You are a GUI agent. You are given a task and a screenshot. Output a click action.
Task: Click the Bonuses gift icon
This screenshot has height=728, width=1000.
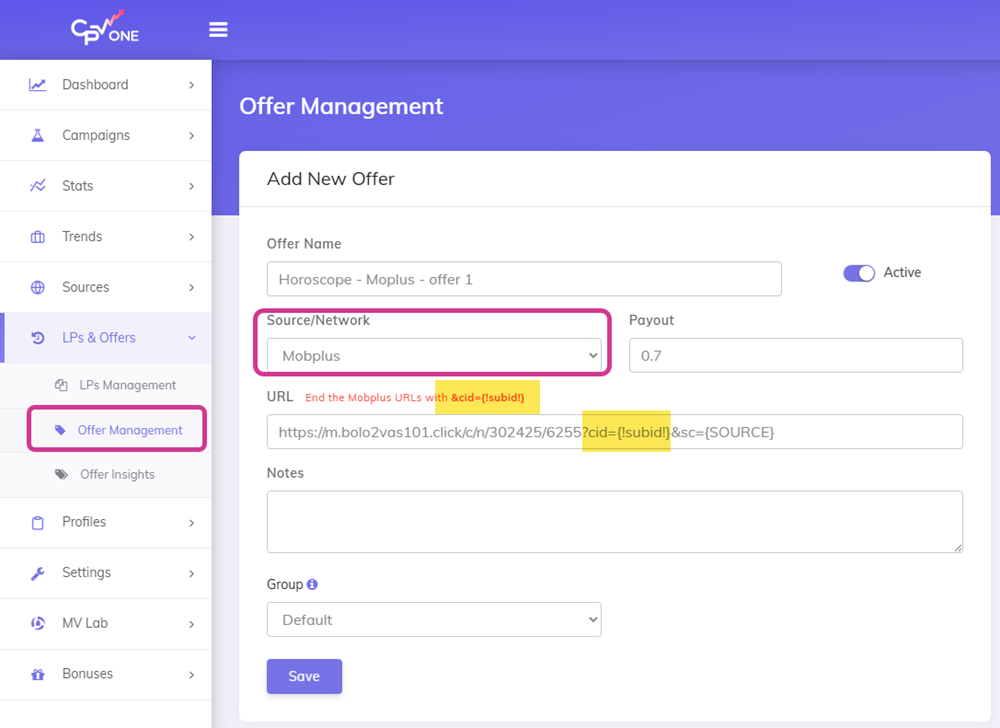coord(38,674)
